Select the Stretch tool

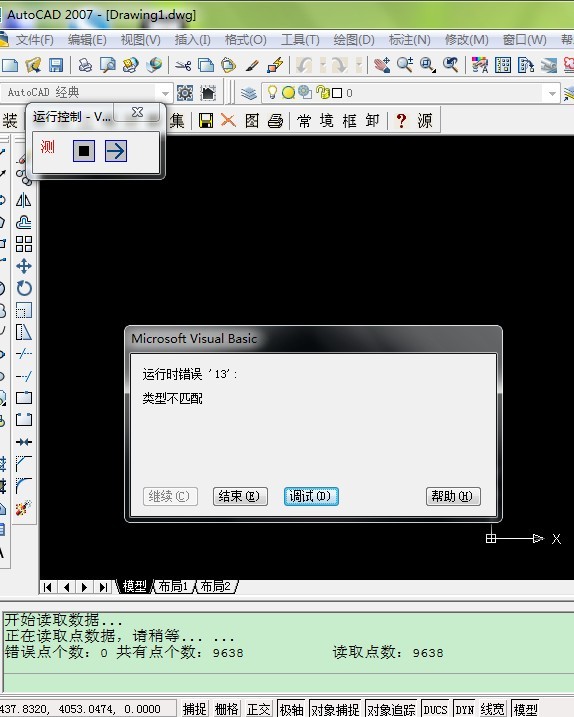(x=24, y=332)
